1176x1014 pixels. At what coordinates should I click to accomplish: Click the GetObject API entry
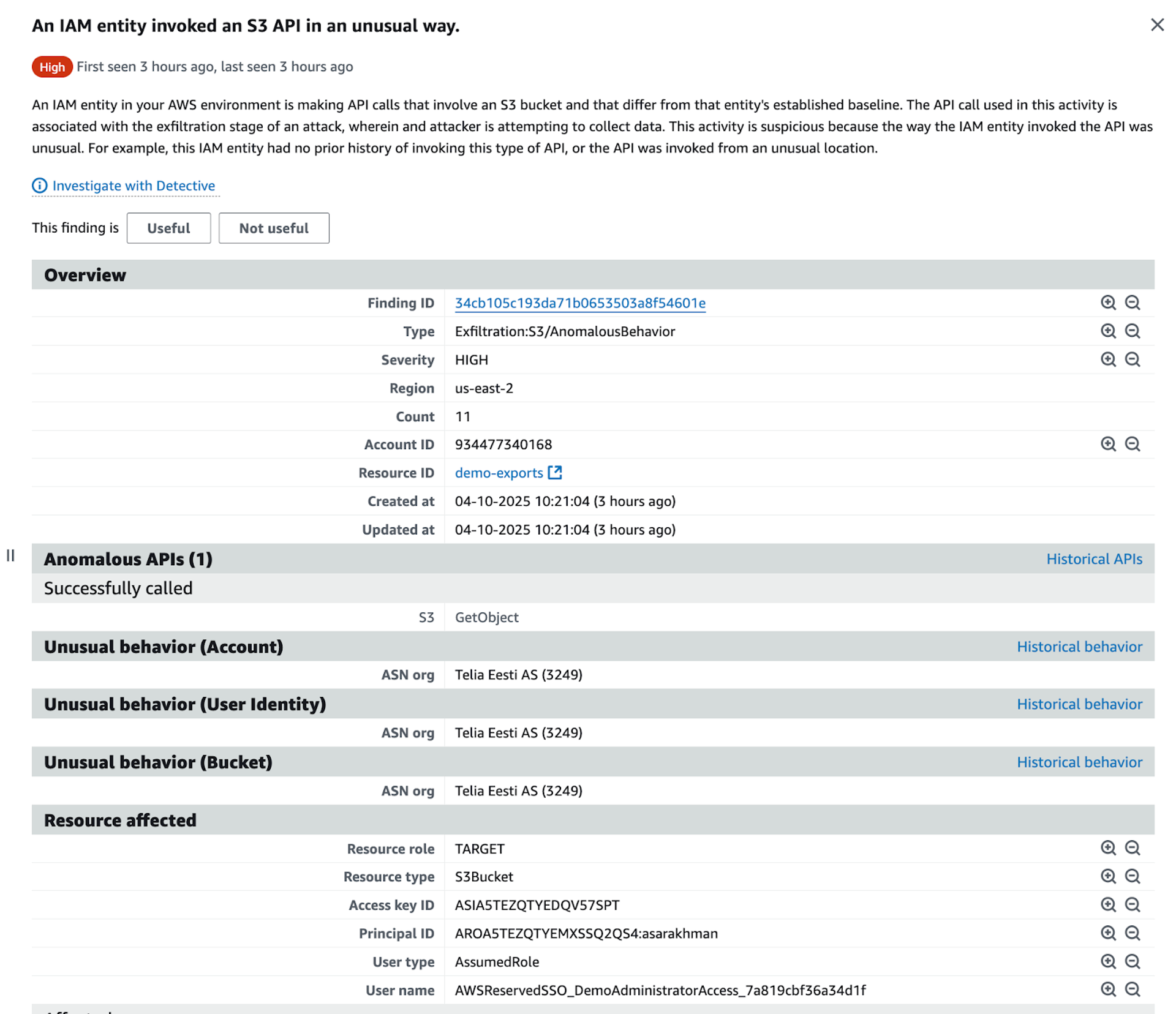486,617
